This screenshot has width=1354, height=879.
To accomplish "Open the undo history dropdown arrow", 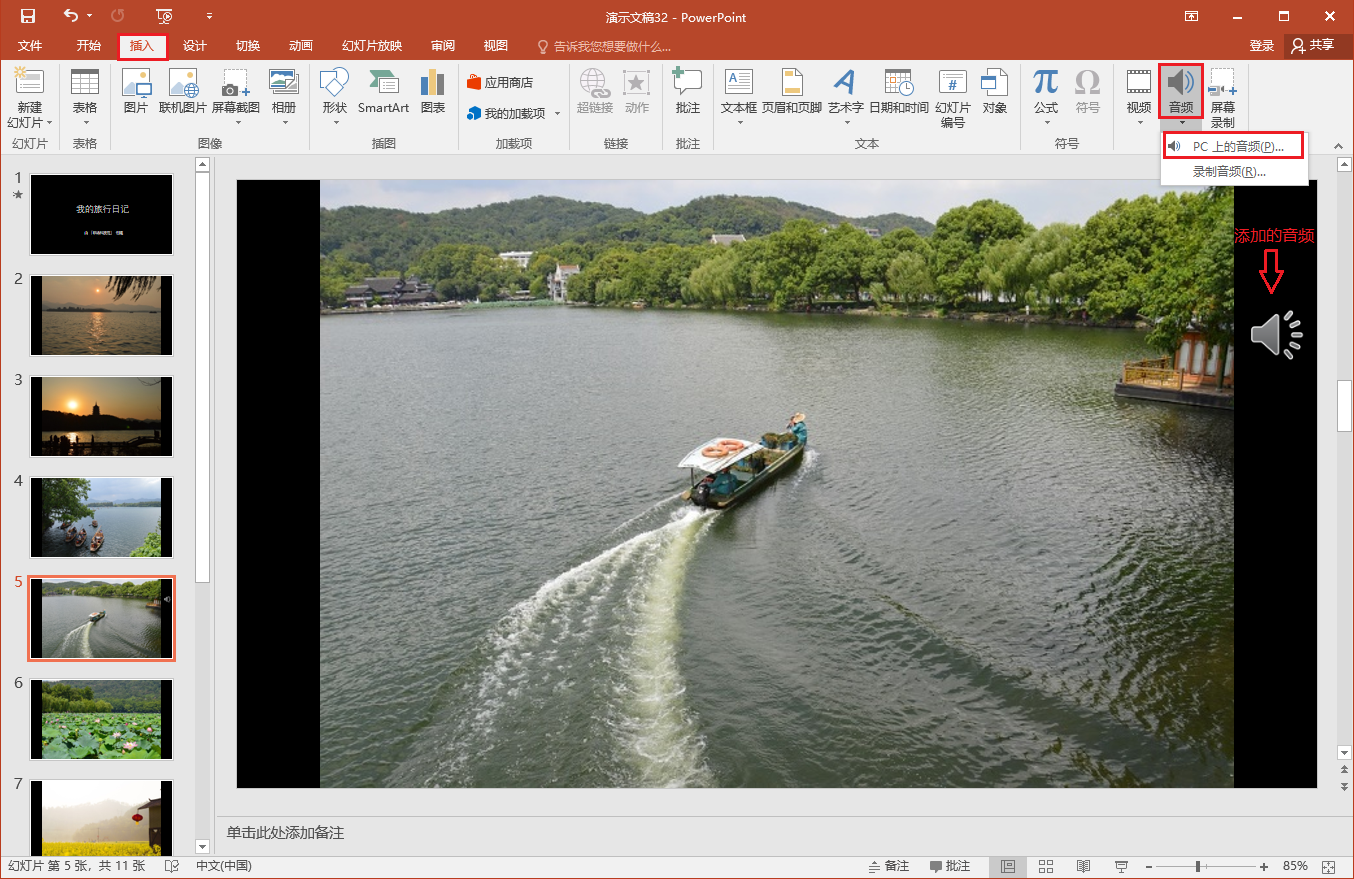I will [90, 16].
